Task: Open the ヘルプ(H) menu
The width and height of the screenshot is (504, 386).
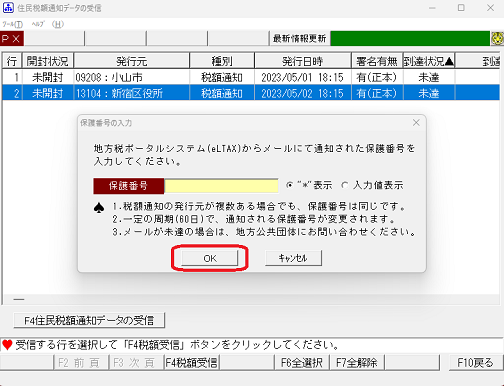Action: pyautogui.click(x=47, y=24)
